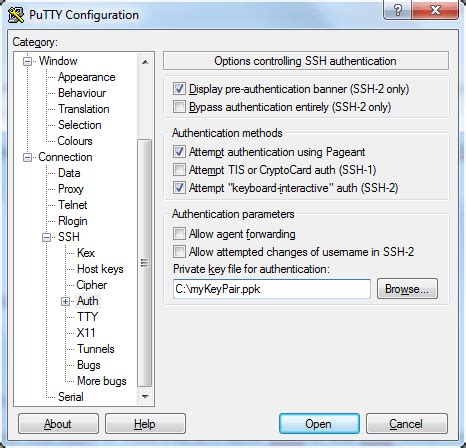466x448 pixels.
Task: Open the X11 category
Action: pyautogui.click(x=86, y=333)
